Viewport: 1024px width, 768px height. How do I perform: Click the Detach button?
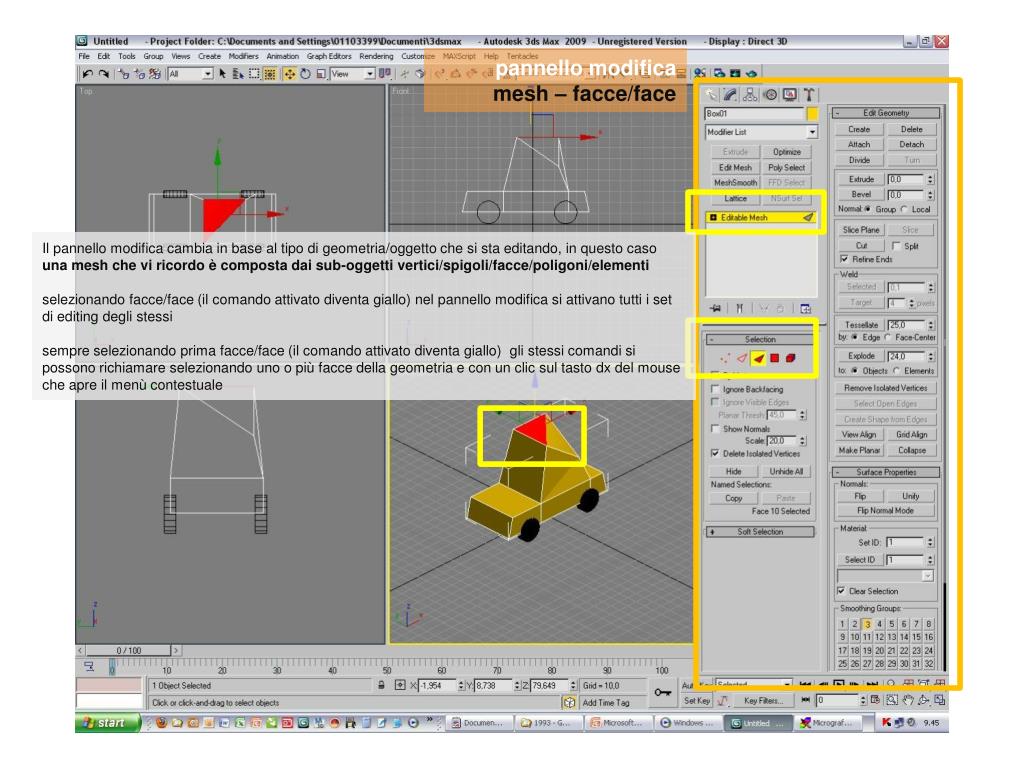(x=912, y=144)
